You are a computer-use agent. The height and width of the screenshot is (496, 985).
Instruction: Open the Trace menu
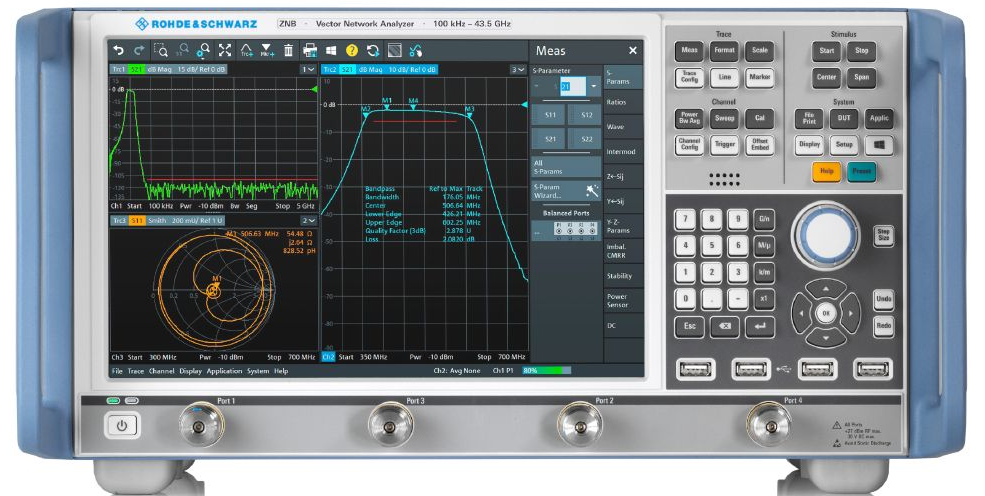pos(136,371)
